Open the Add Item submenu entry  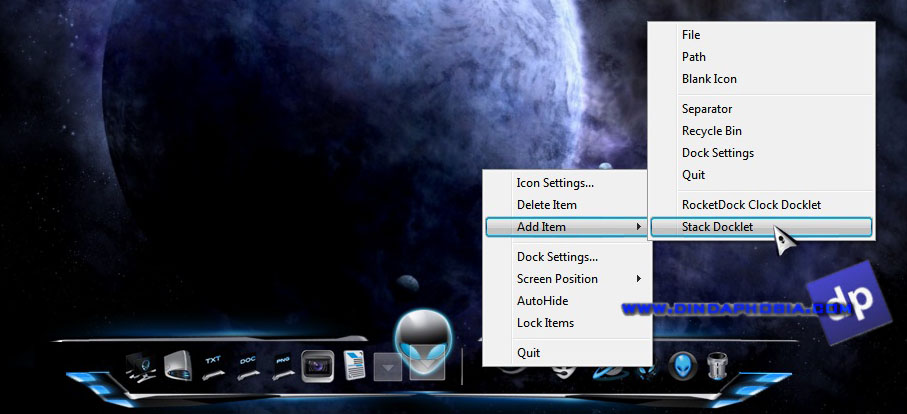point(566,227)
